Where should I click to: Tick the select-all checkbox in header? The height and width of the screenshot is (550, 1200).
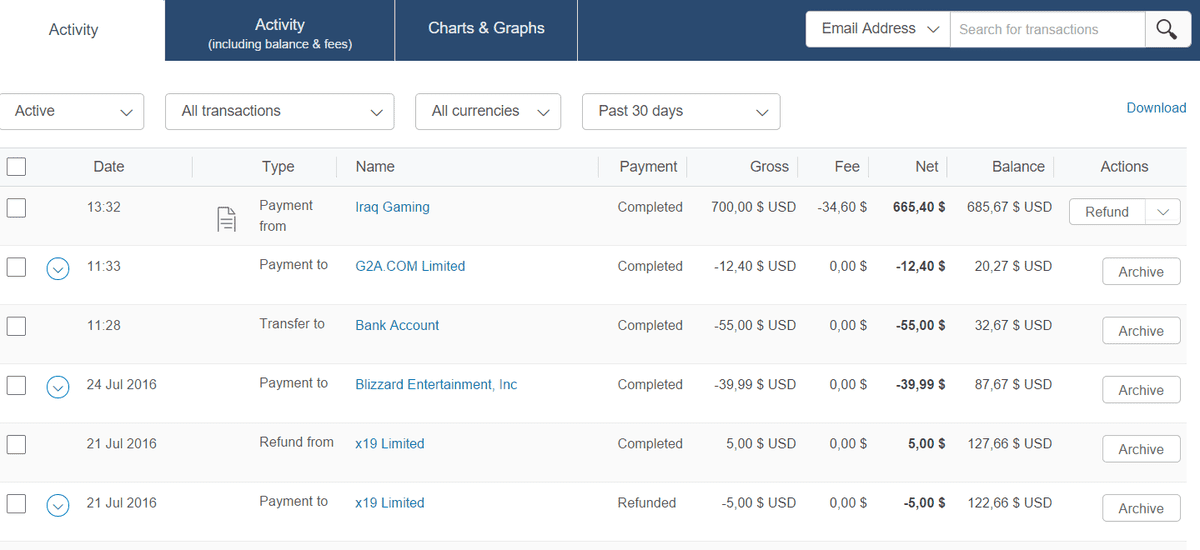point(16,167)
